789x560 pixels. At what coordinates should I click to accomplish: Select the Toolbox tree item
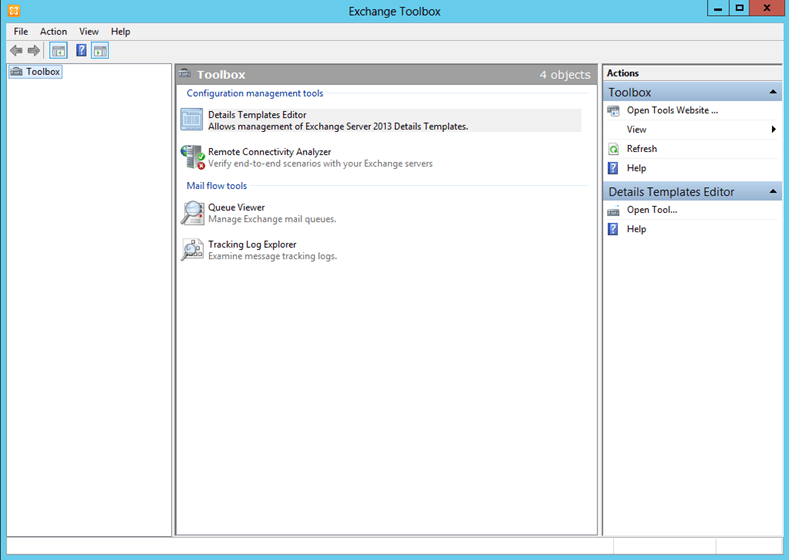35,71
